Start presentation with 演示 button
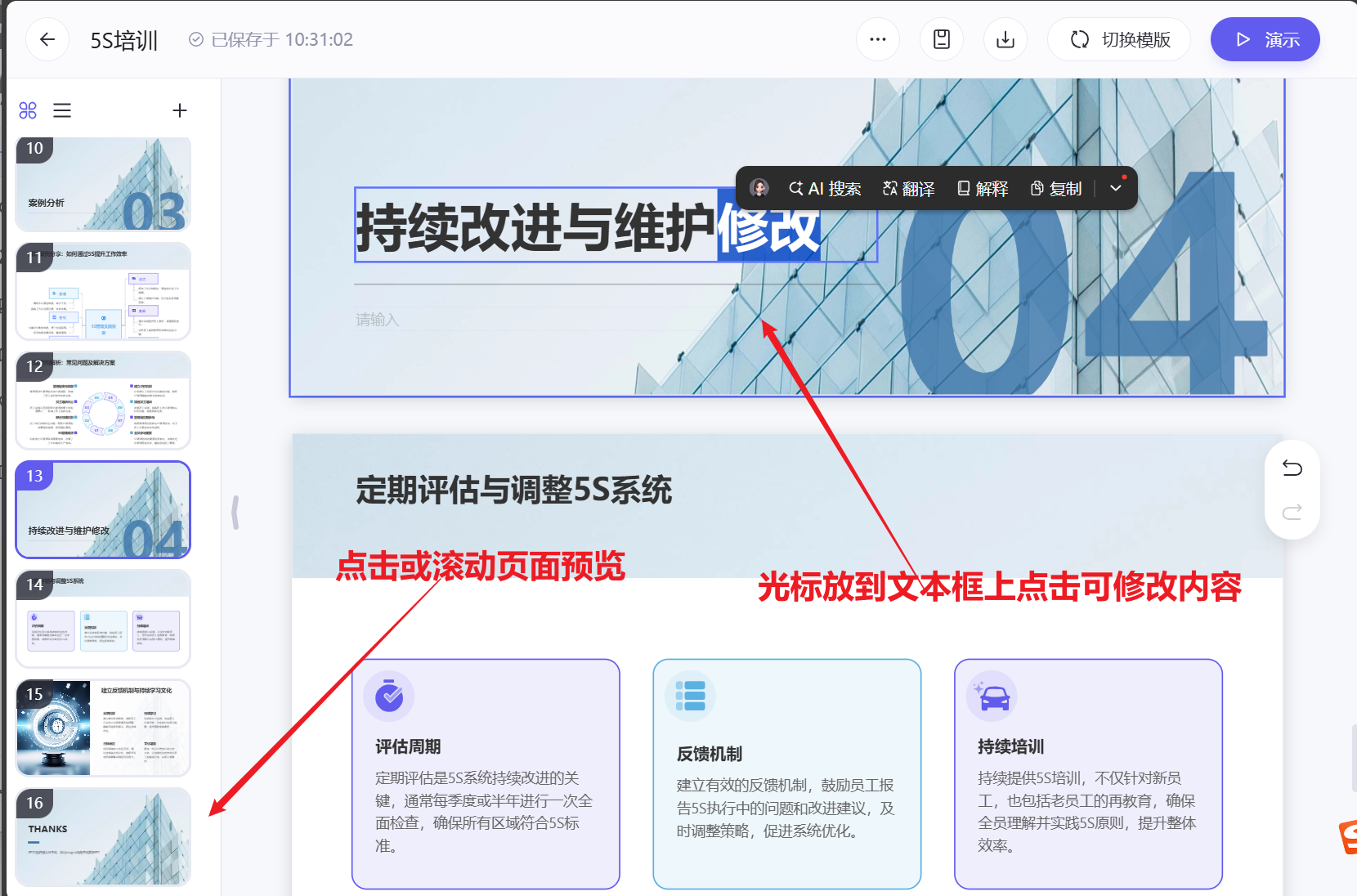The height and width of the screenshot is (896, 1357). [1265, 39]
